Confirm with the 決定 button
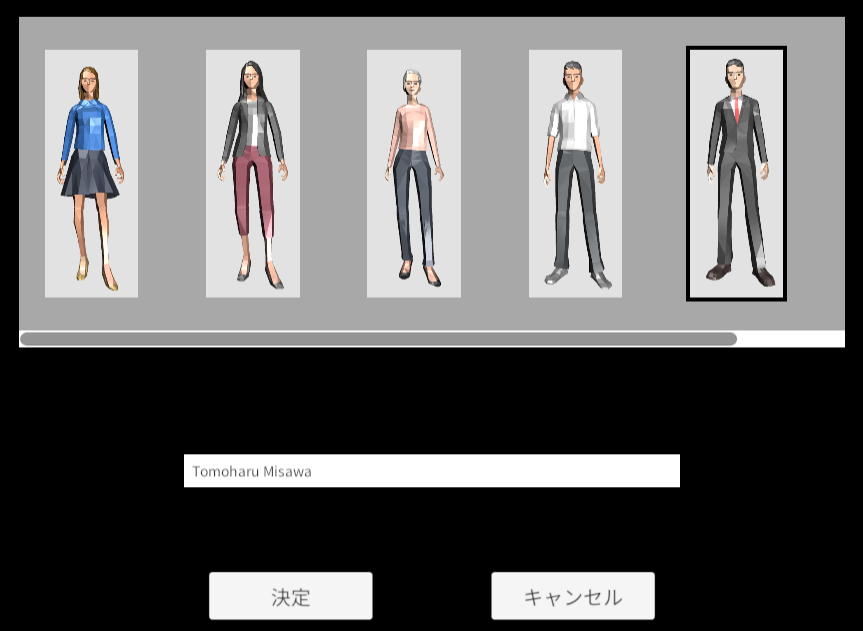This screenshot has height=631, width=863. point(291,596)
